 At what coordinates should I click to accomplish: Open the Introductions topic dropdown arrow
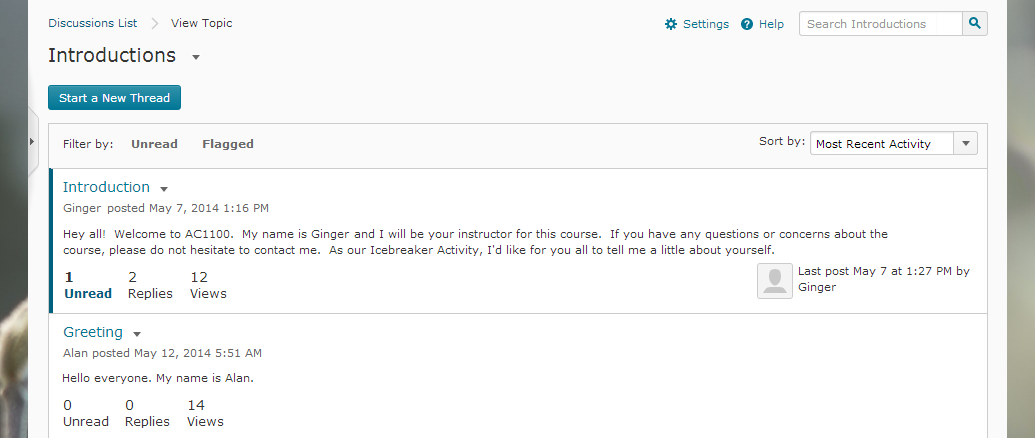pos(195,57)
